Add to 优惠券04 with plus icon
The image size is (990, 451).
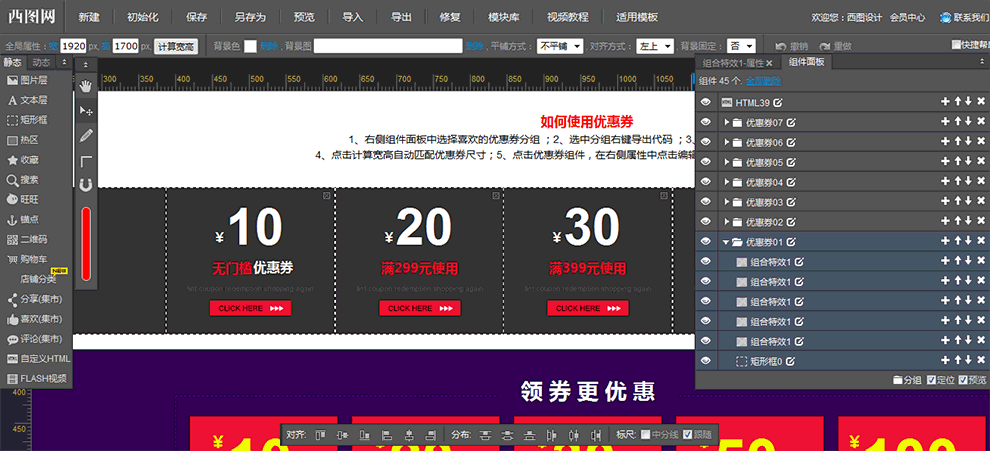pos(945,182)
